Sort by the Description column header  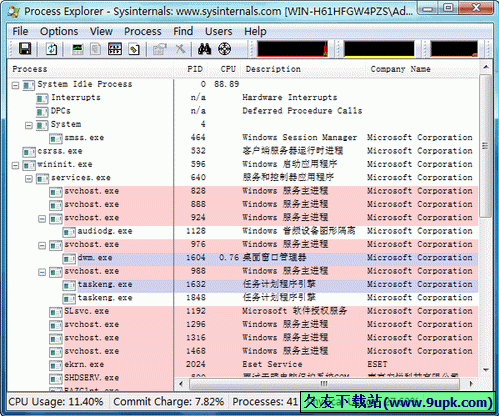304,69
